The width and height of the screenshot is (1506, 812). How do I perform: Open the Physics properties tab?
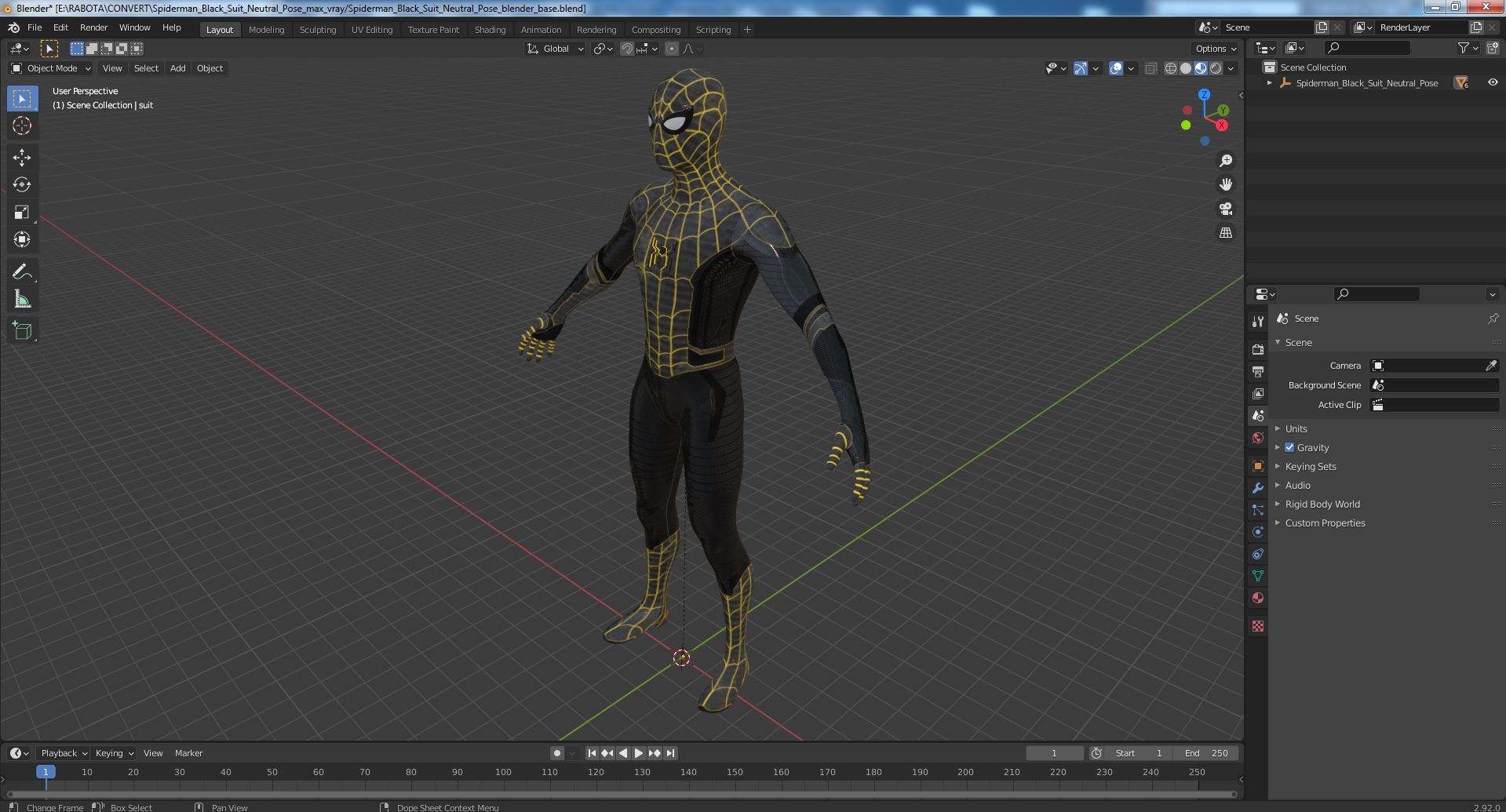1258,532
